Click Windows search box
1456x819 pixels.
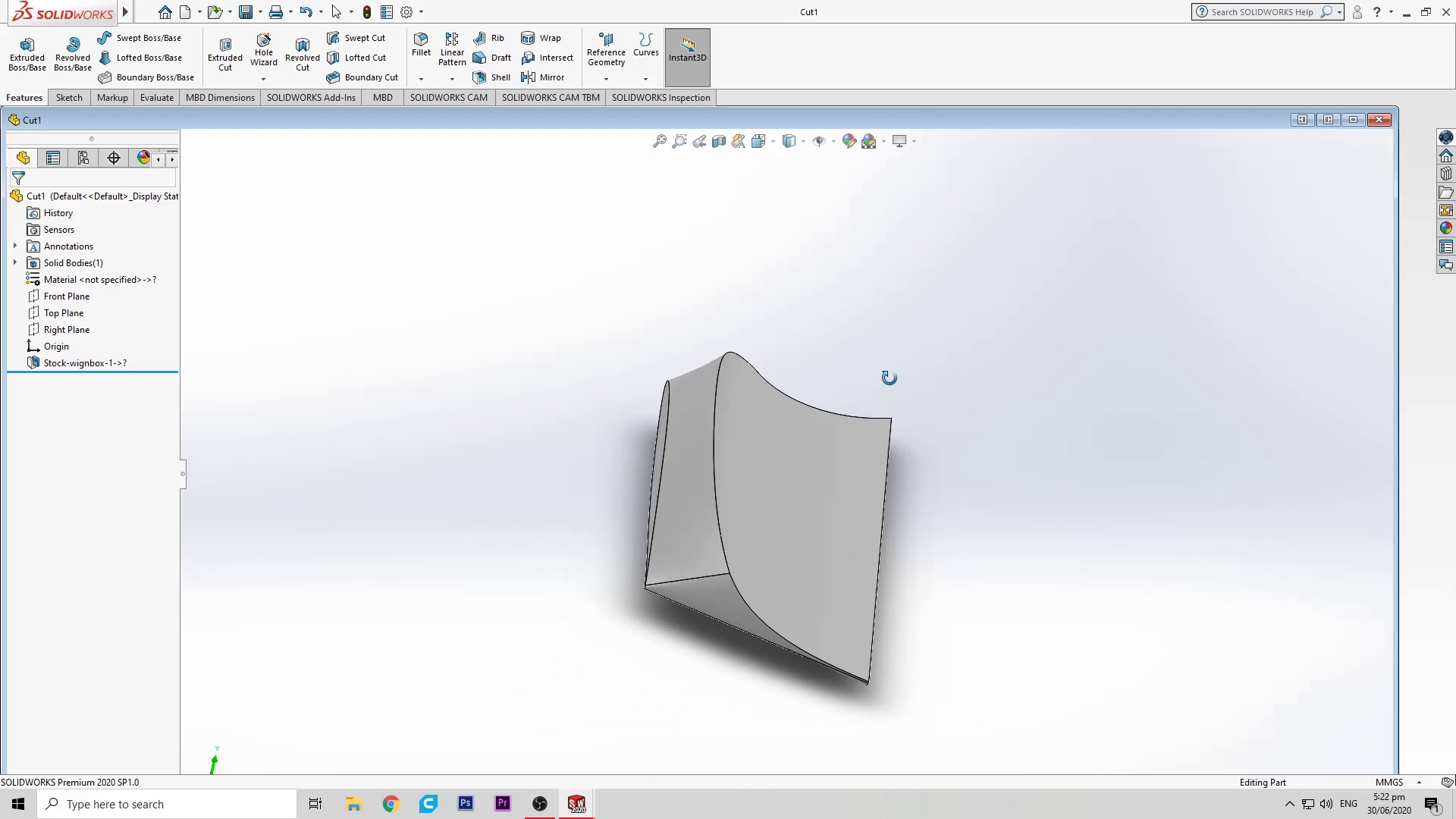167,804
